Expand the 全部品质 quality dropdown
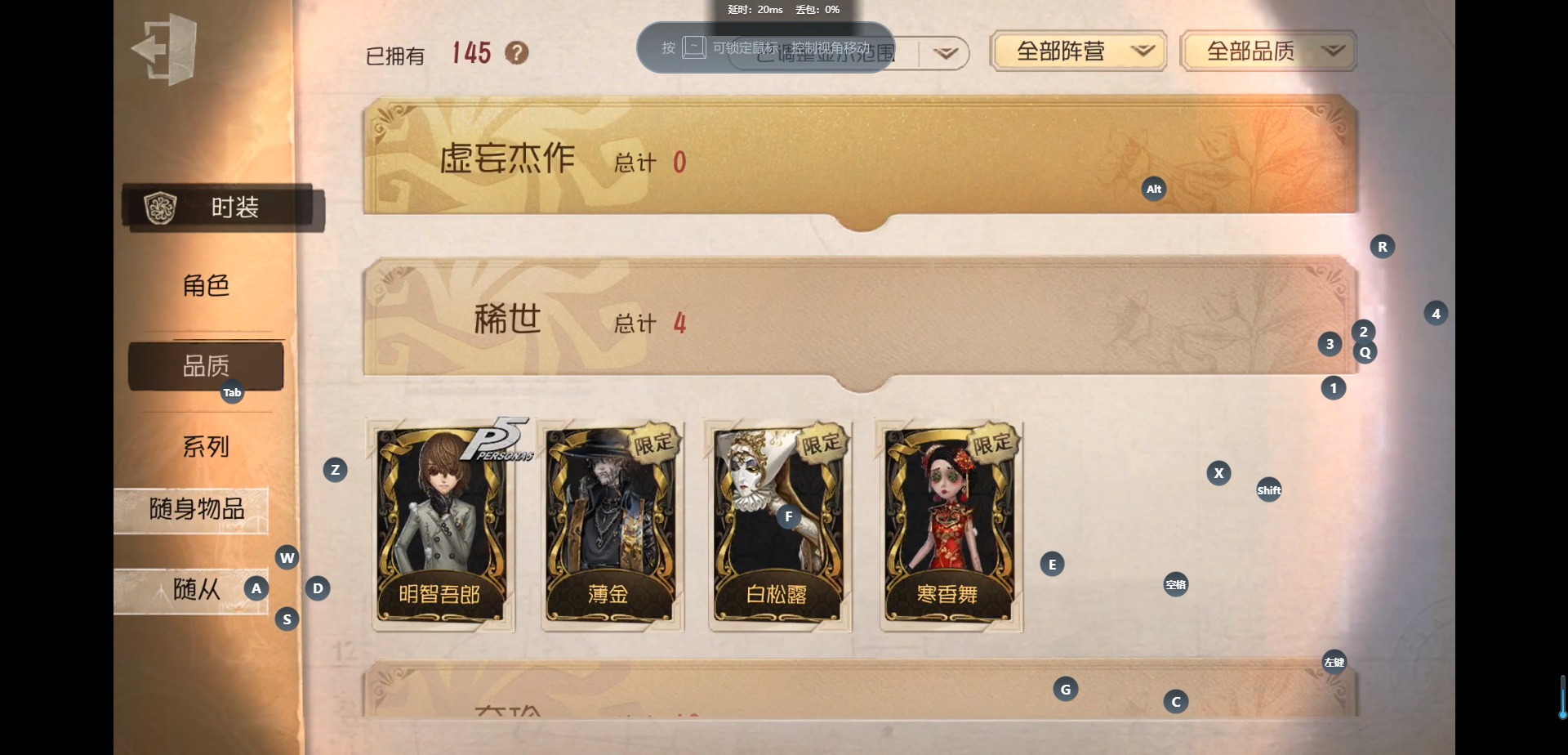Screen dimensions: 1568x755 point(1268,51)
